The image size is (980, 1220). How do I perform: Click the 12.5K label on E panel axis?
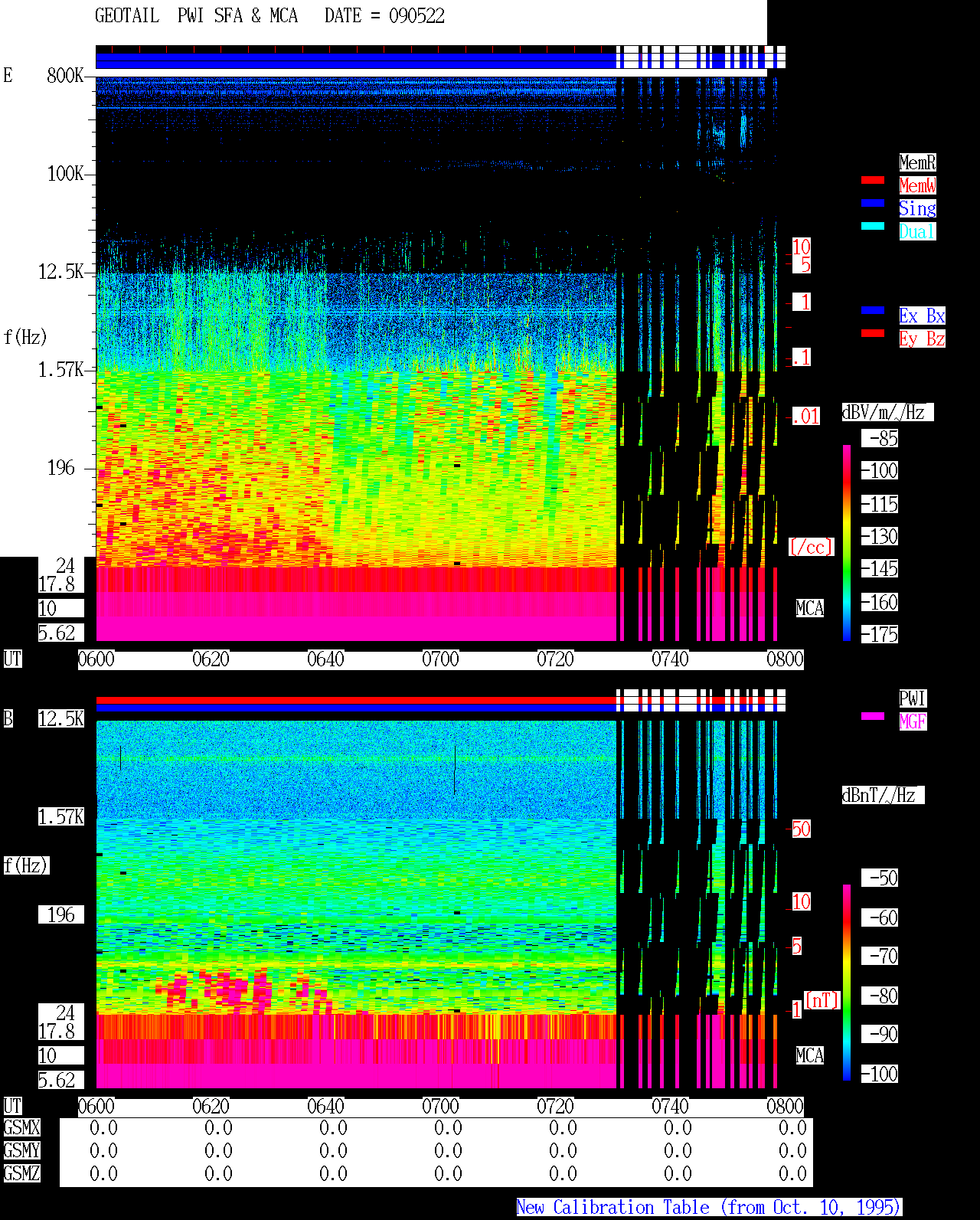pos(61,271)
